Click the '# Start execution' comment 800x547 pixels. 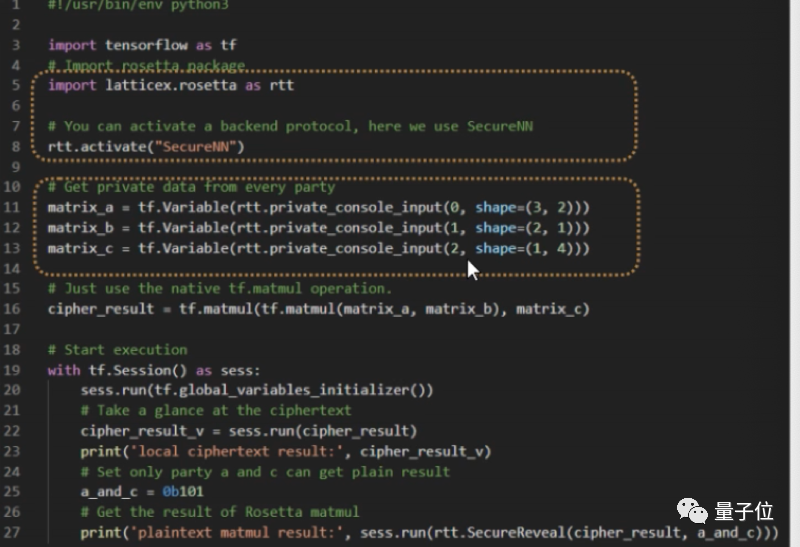pos(117,350)
